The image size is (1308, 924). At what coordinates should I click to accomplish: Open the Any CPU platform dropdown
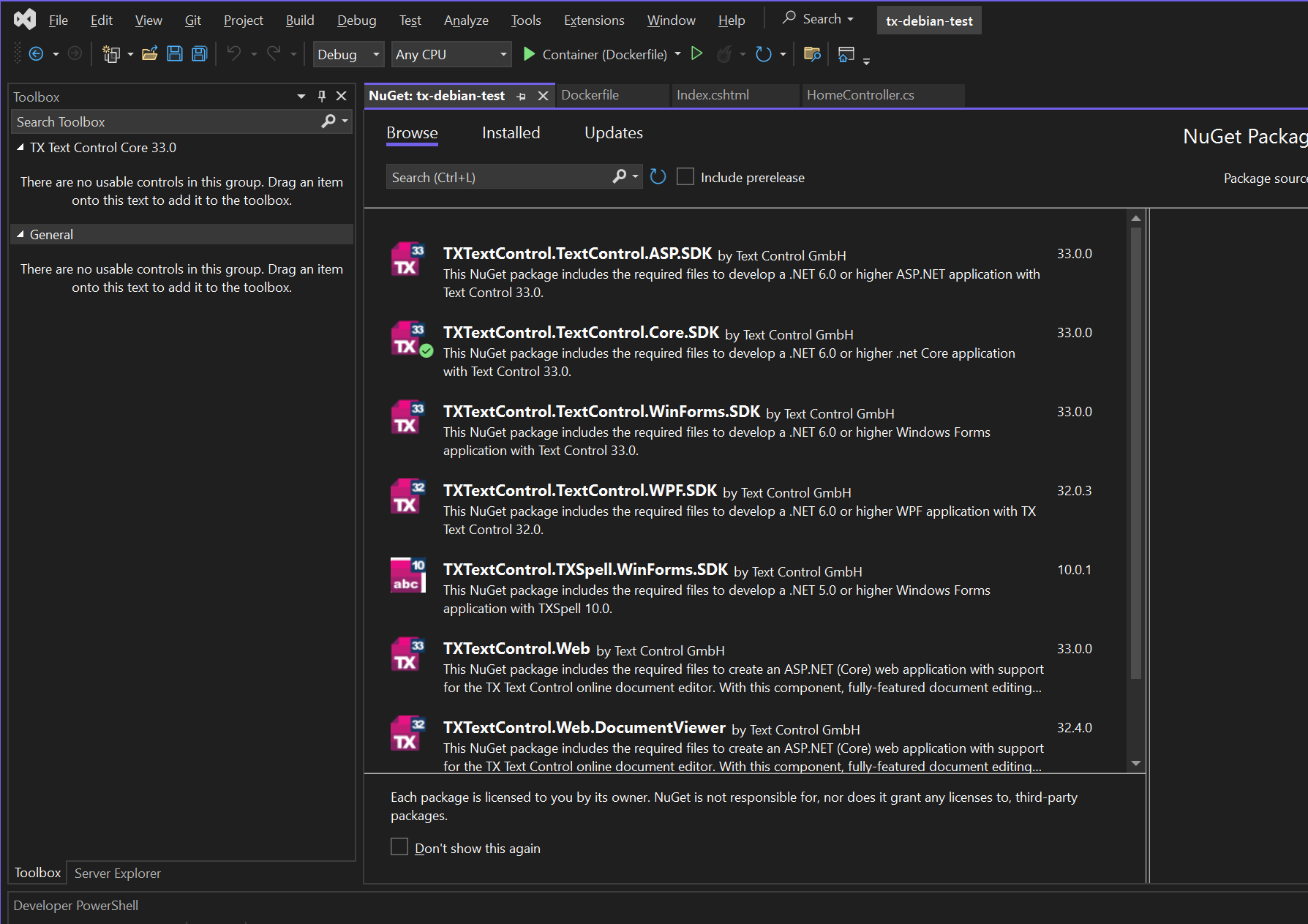pyautogui.click(x=451, y=54)
